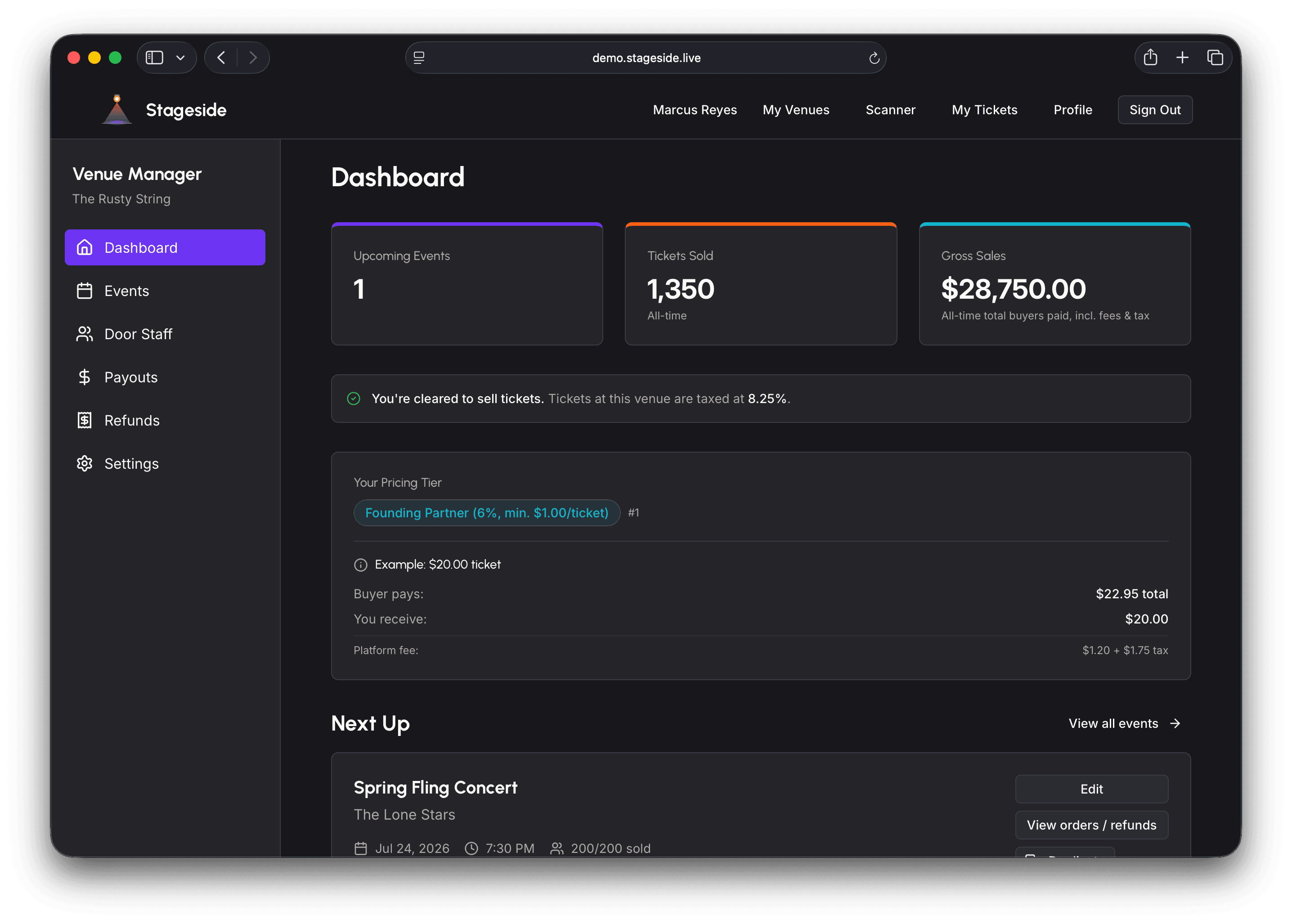Open the Events section label in sidebar
Image resolution: width=1292 pixels, height=924 pixels.
(x=126, y=291)
